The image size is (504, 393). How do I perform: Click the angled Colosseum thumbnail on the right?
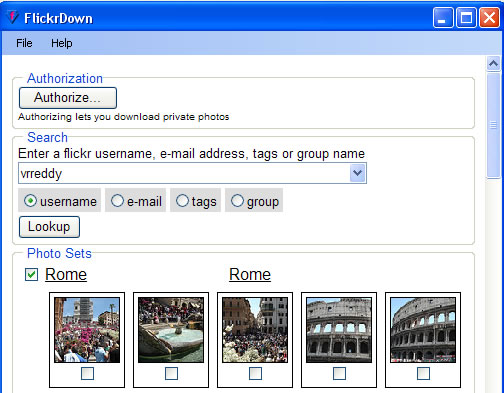tap(423, 330)
